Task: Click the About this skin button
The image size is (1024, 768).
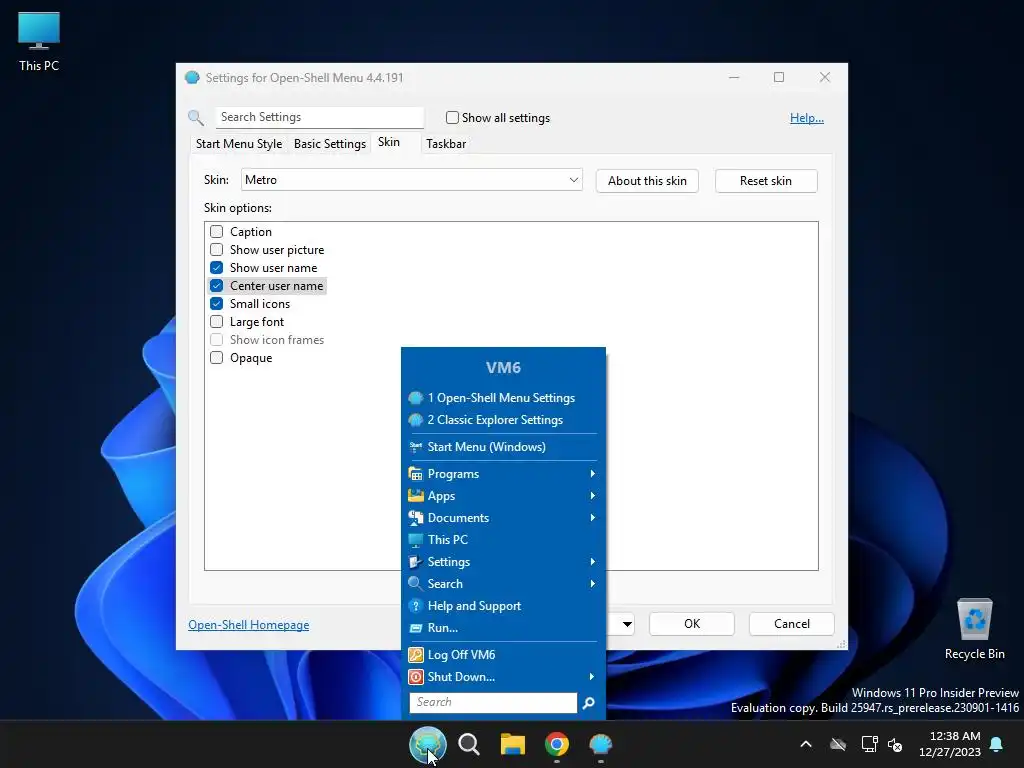Action: point(647,181)
